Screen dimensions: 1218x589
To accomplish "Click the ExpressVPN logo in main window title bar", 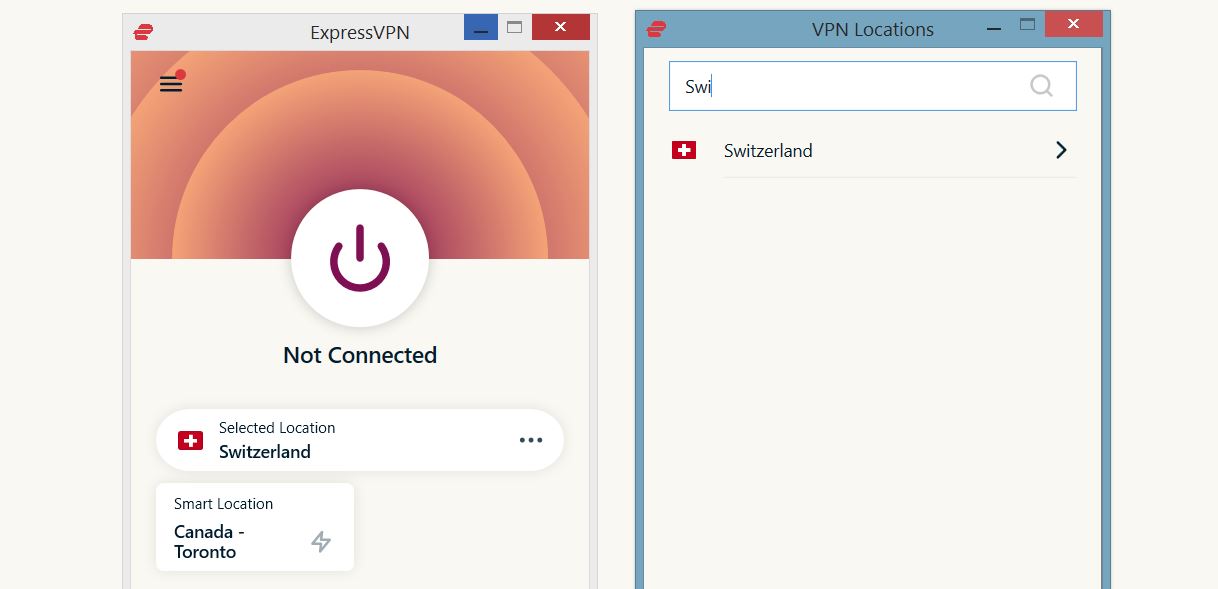I will click(143, 32).
